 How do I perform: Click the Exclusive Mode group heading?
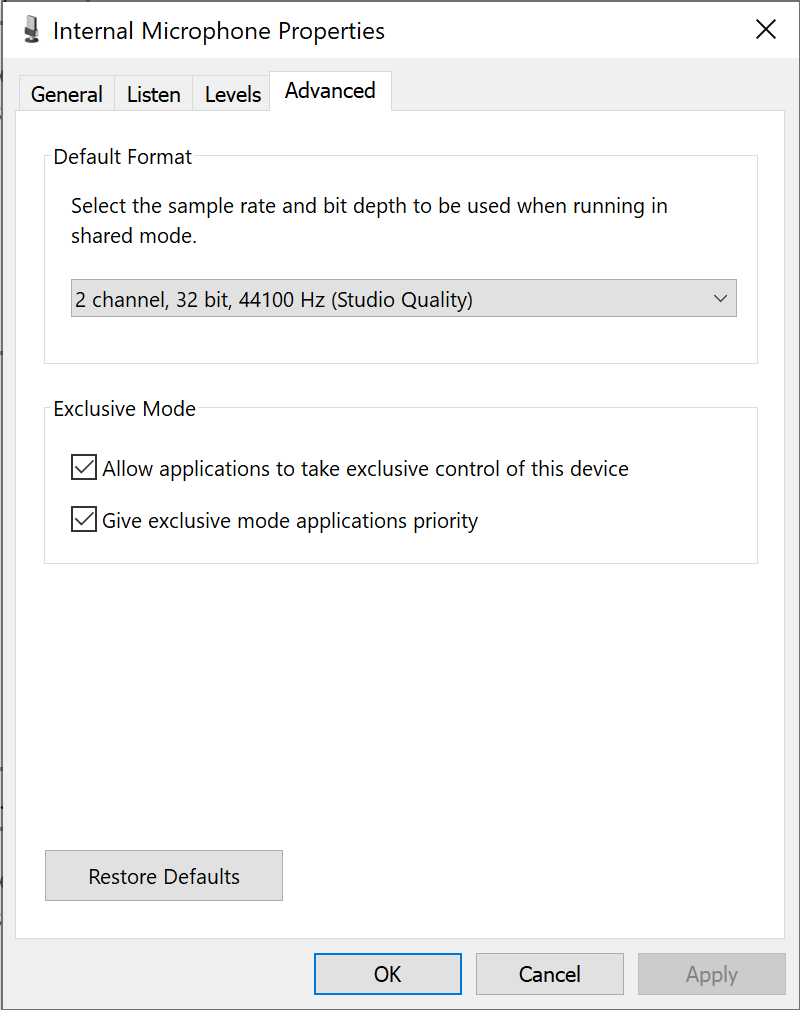click(124, 408)
